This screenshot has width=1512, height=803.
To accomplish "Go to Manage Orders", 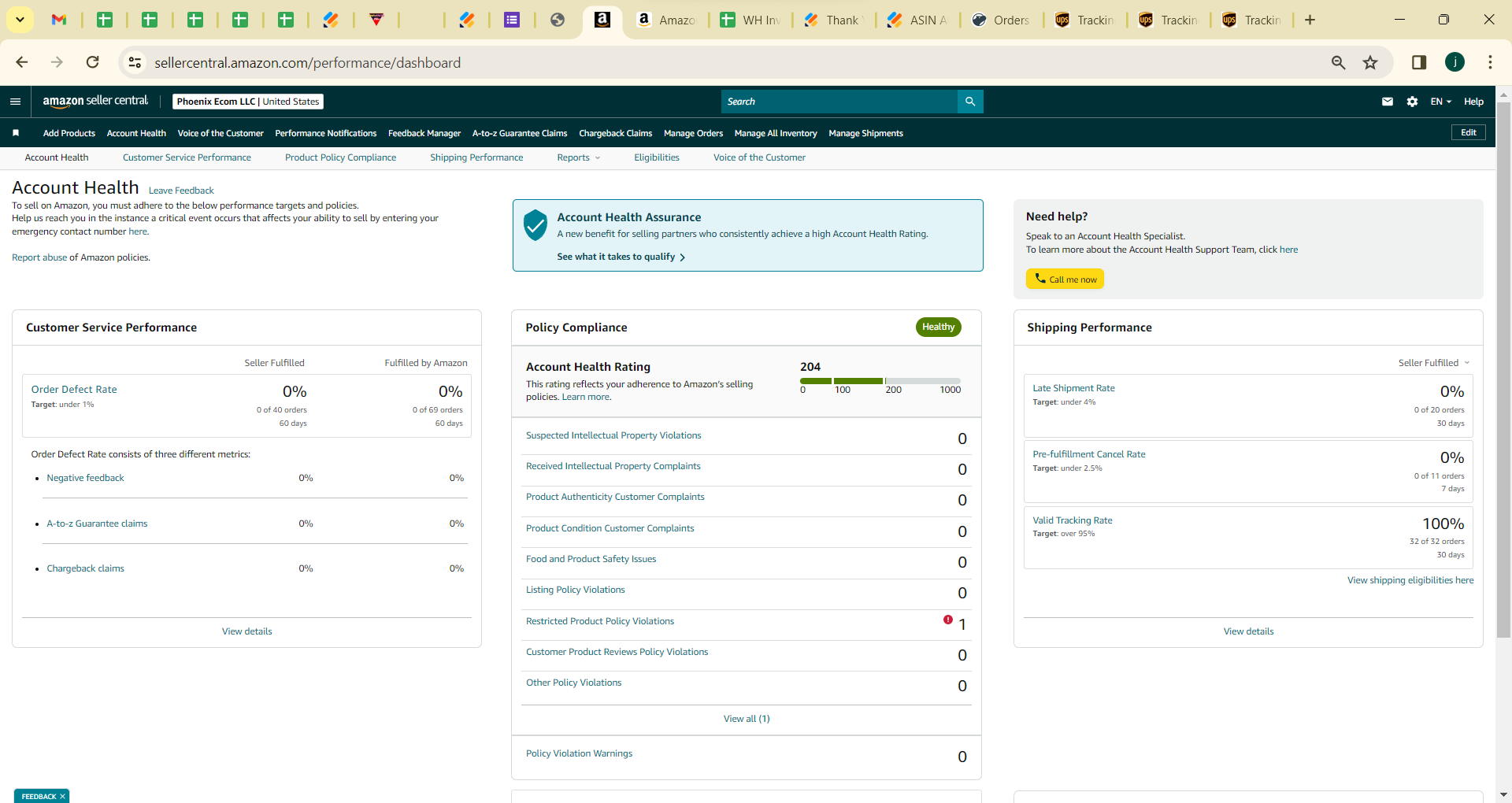I will (693, 133).
